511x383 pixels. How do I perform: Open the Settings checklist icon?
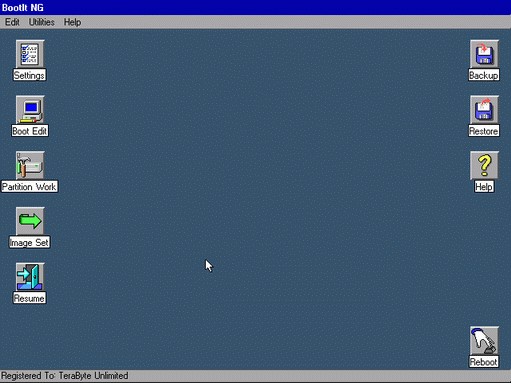pyautogui.click(x=30, y=54)
